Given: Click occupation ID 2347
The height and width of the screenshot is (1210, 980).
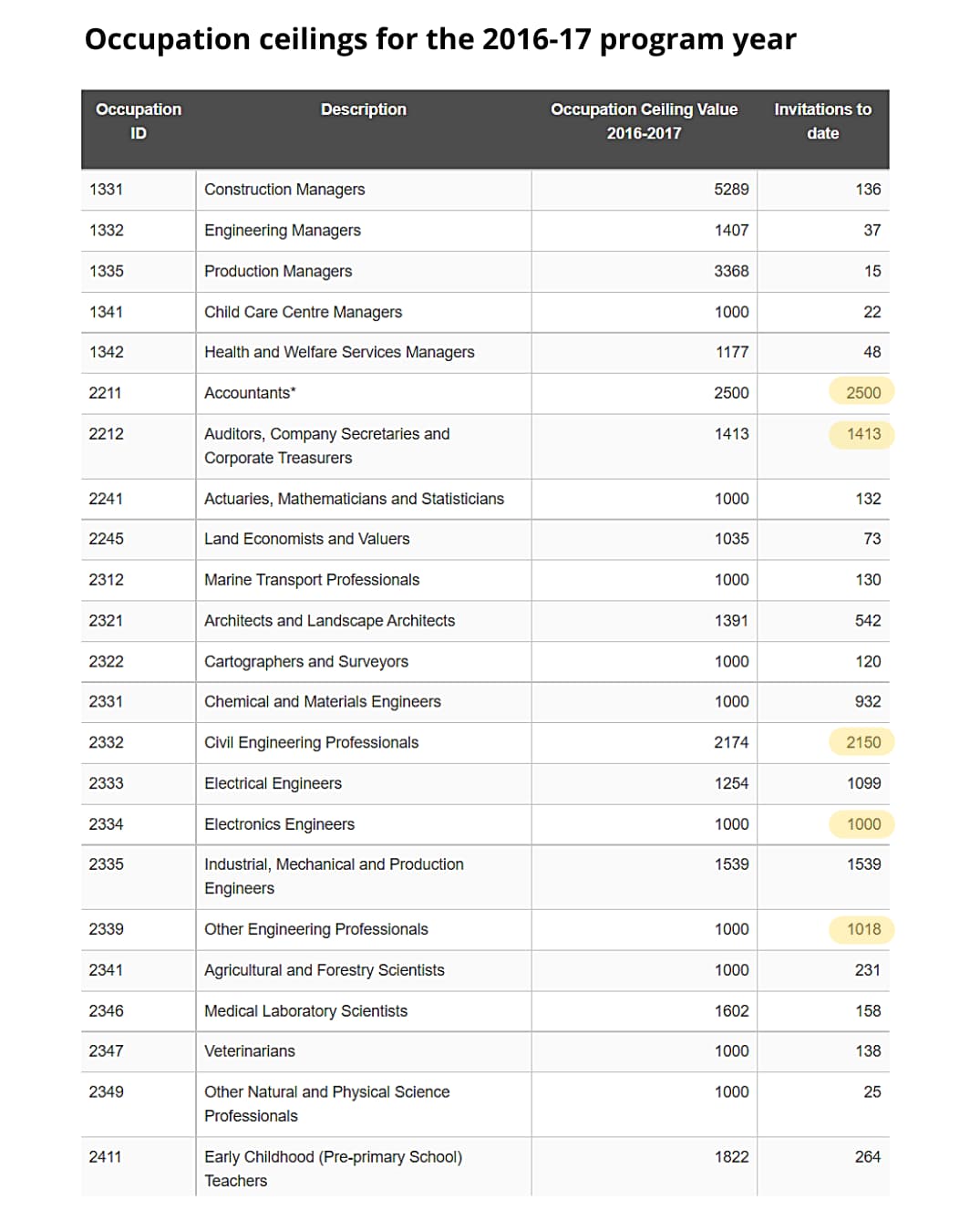Looking at the screenshot, I should coord(106,1051).
